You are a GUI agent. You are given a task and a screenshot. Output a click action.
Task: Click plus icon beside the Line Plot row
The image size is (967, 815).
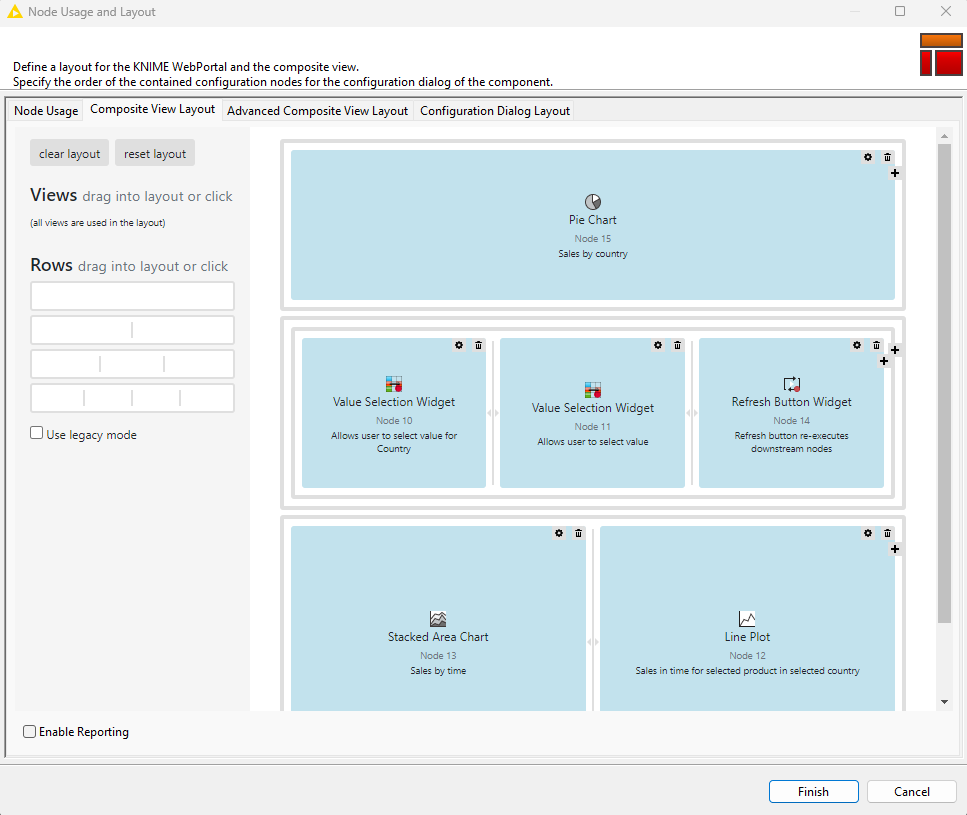895,549
